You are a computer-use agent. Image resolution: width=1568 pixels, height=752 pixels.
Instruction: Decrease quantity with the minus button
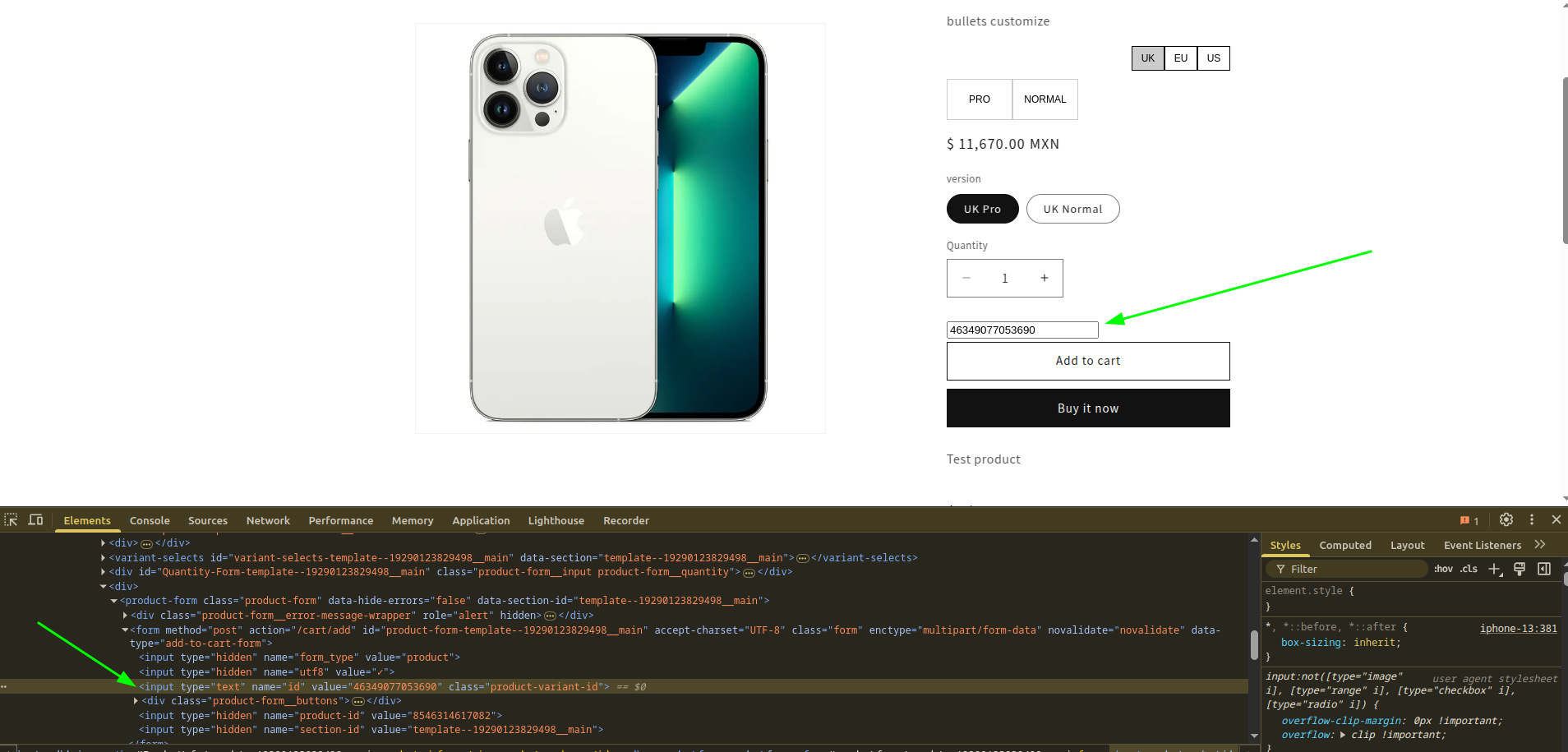coord(966,278)
